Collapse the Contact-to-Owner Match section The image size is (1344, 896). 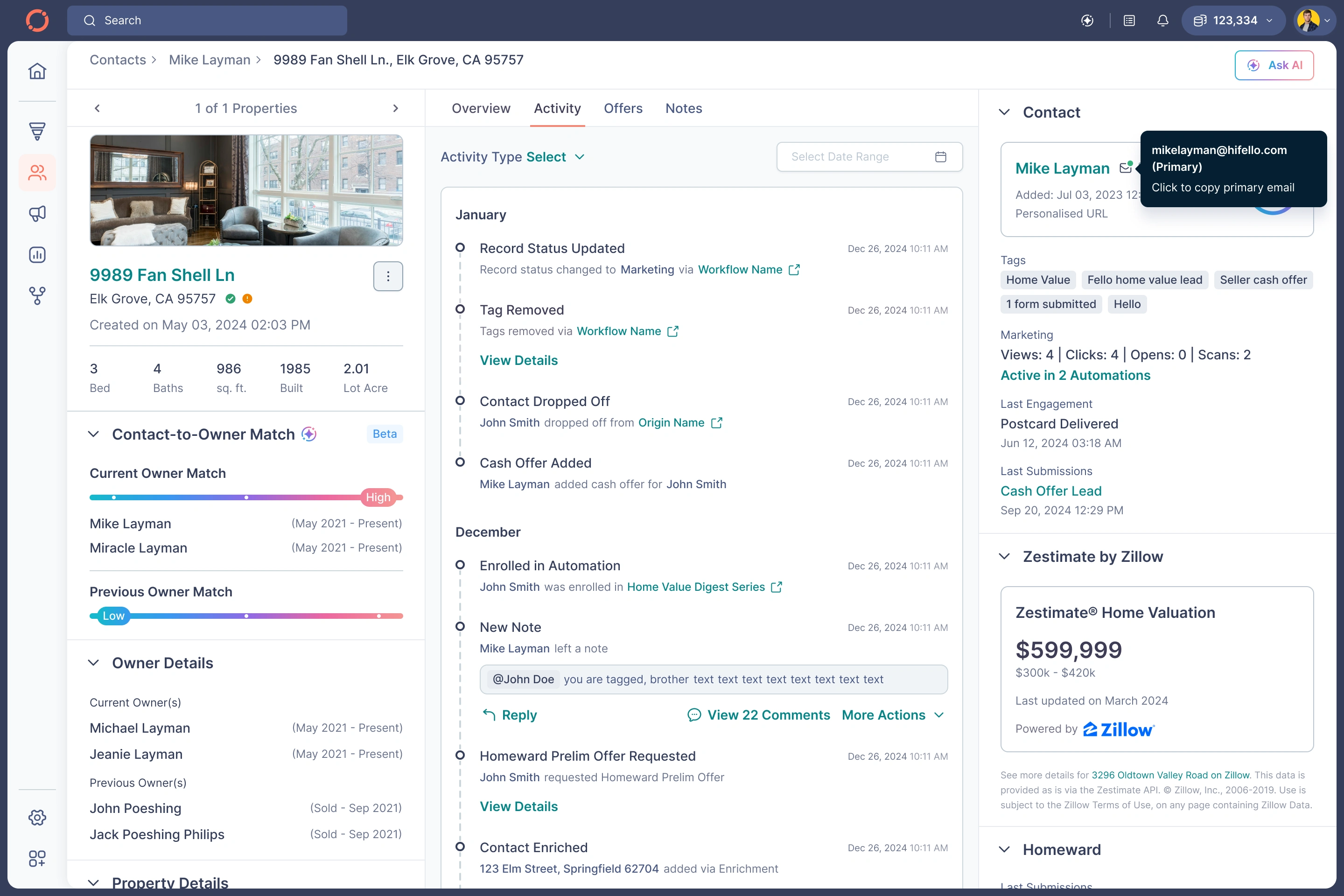(94, 434)
